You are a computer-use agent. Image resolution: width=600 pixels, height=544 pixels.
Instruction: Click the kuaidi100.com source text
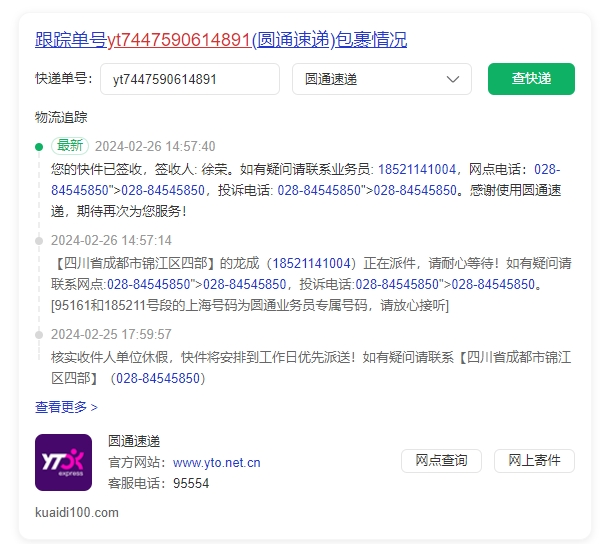(77, 512)
